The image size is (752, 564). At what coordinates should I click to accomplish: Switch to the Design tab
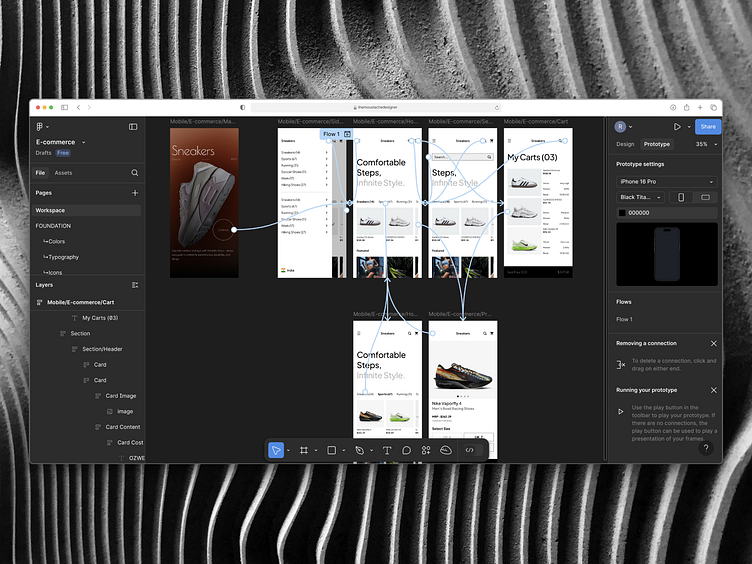[x=625, y=144]
